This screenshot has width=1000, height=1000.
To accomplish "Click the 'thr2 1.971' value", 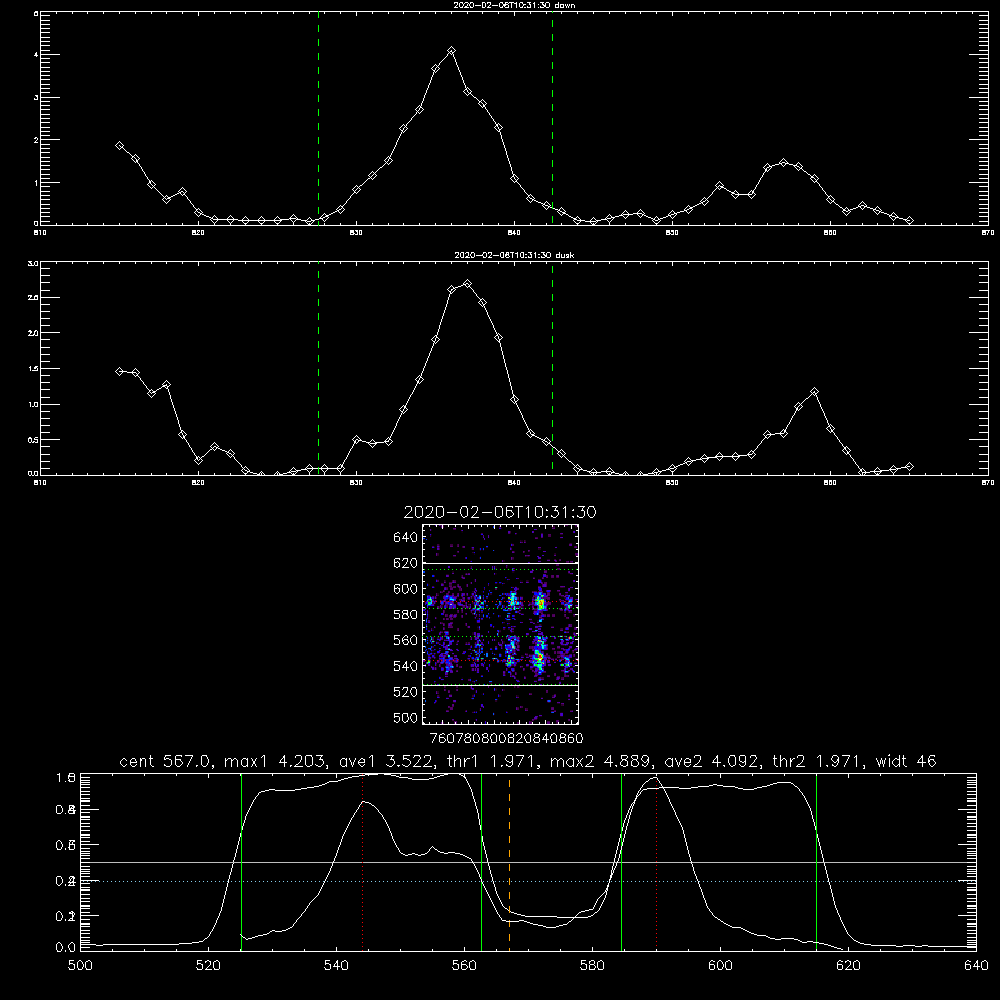I will click(x=818, y=761).
